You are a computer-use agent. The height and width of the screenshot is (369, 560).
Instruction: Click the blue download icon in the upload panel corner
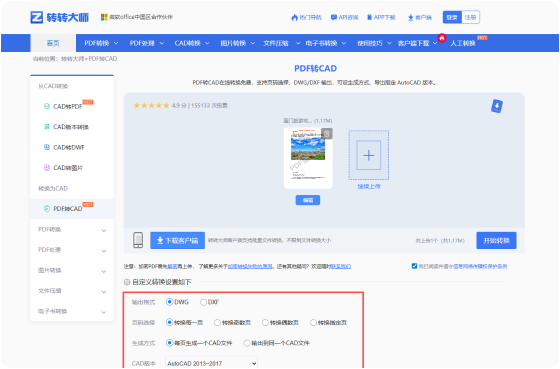click(x=496, y=106)
